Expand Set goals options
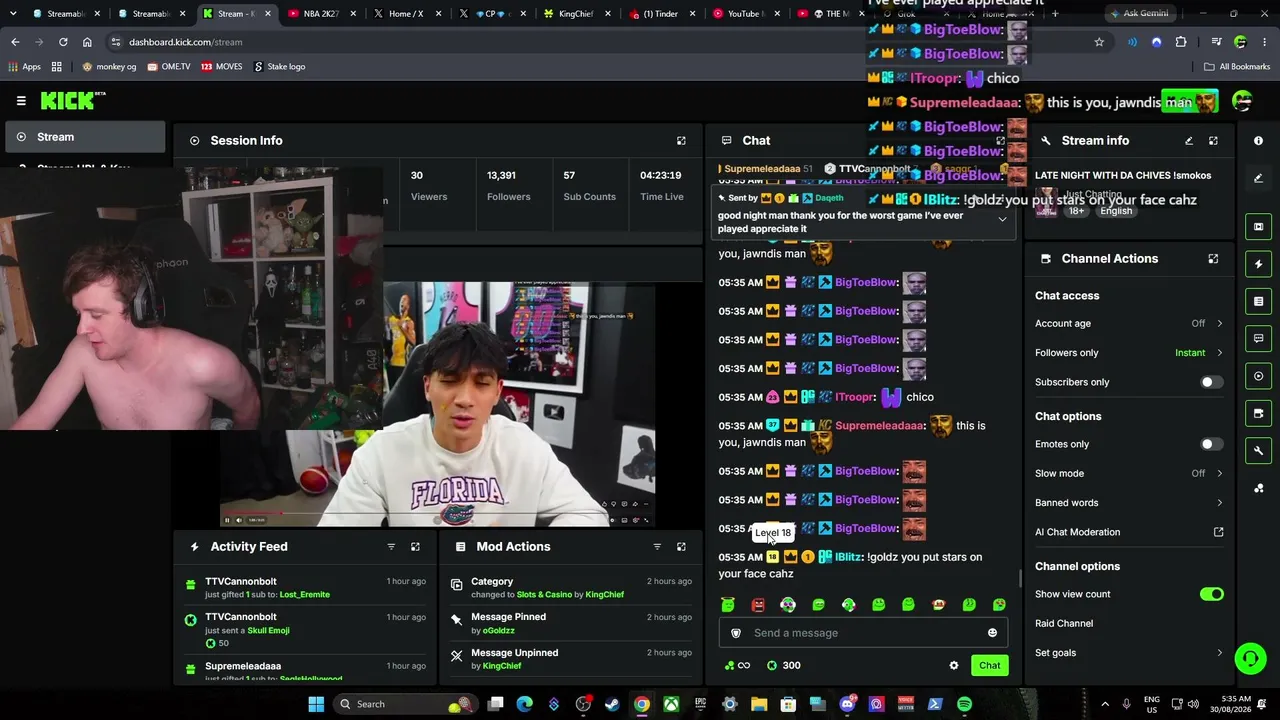This screenshot has height=720, width=1280. tap(1129, 653)
